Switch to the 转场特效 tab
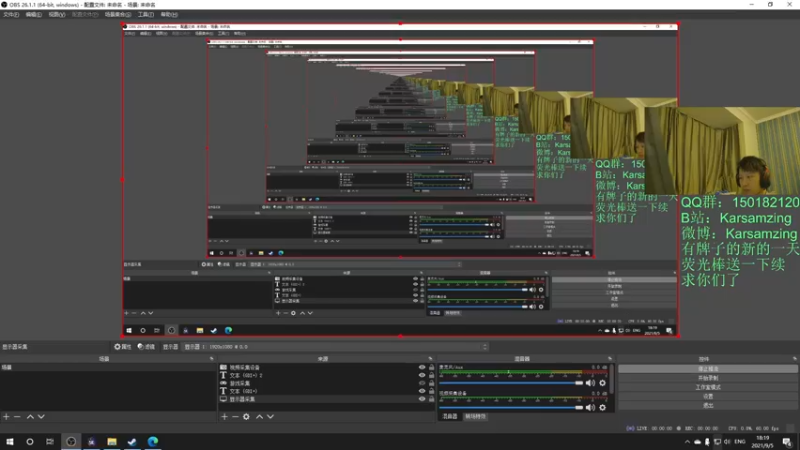This screenshot has width=800, height=450. [475, 416]
